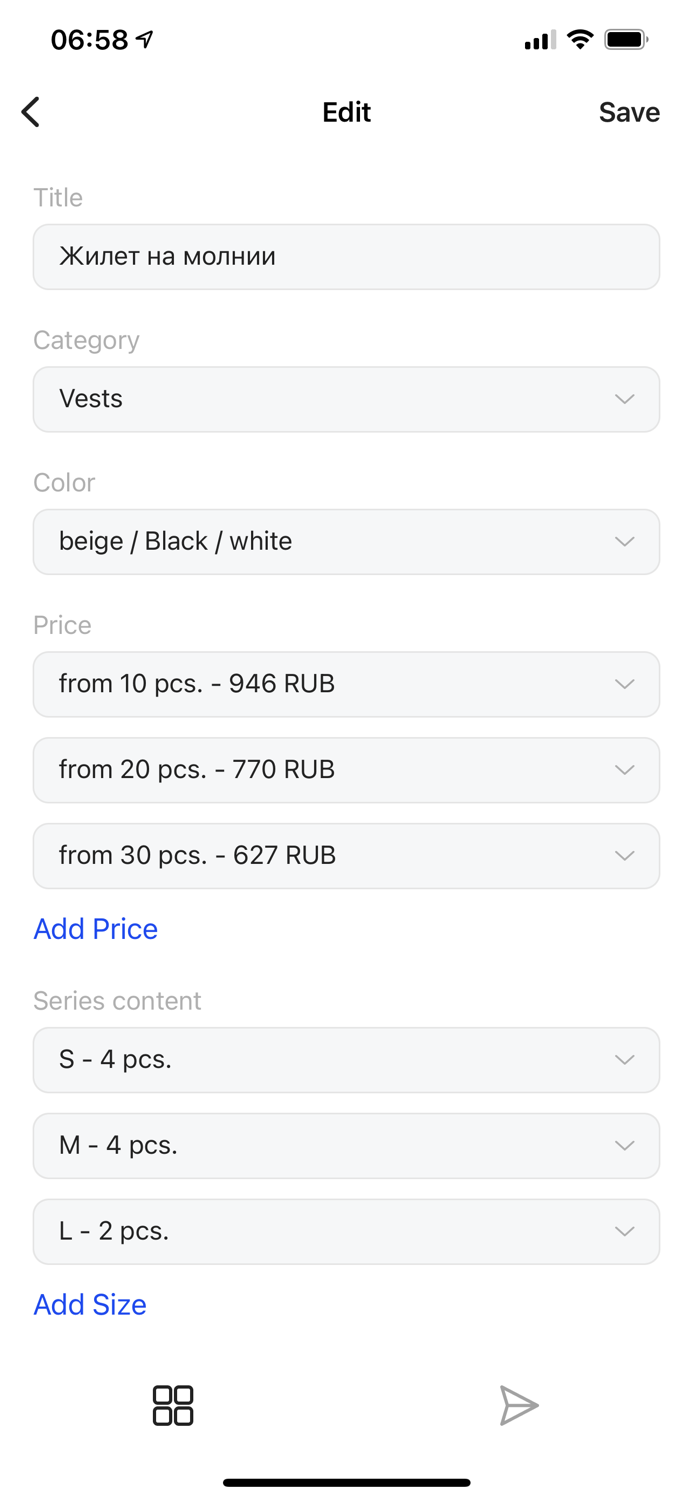Open the price tier from 10 pcs.

click(346, 684)
